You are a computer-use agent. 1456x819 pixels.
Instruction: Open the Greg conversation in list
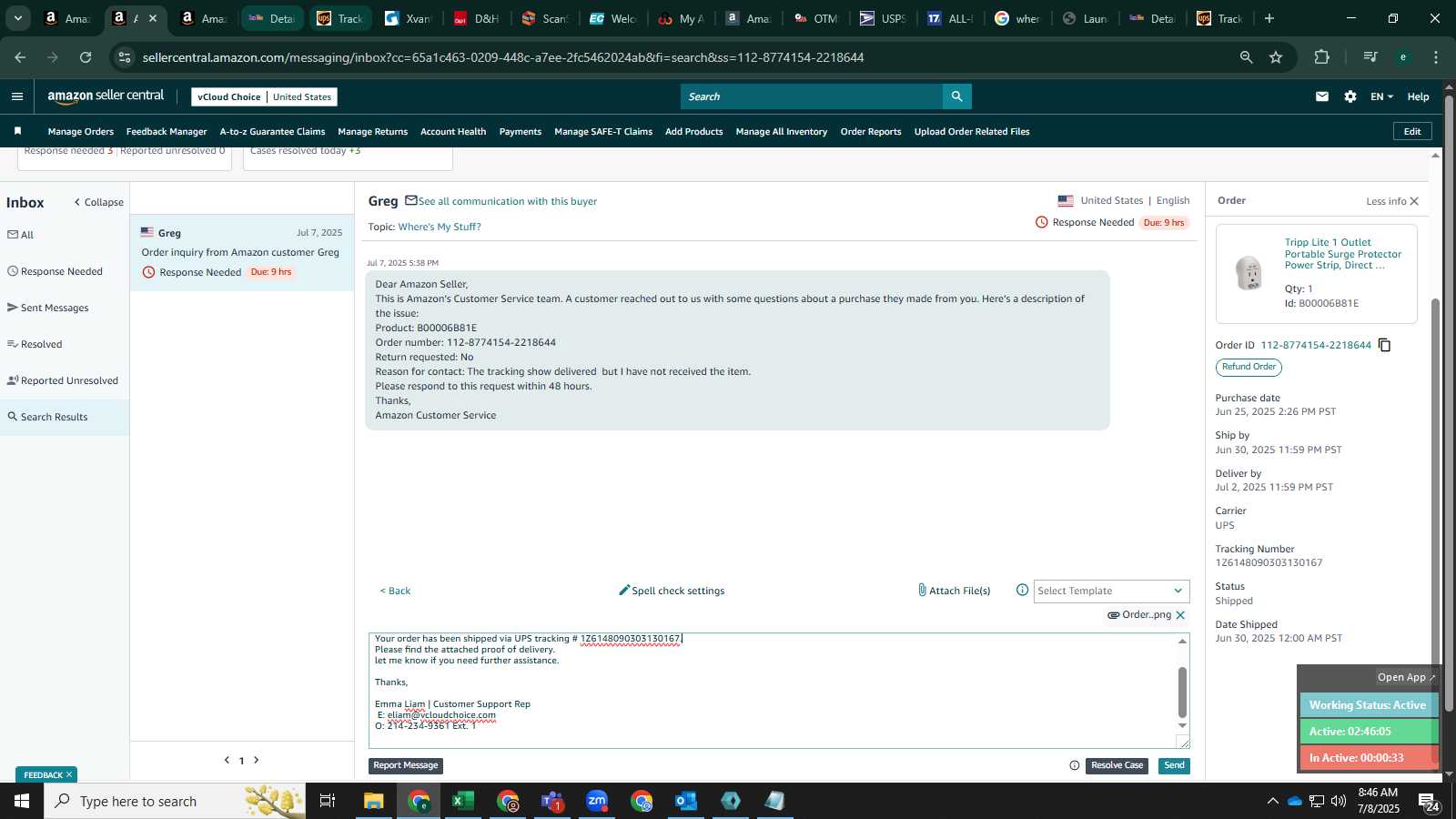pyautogui.click(x=242, y=252)
